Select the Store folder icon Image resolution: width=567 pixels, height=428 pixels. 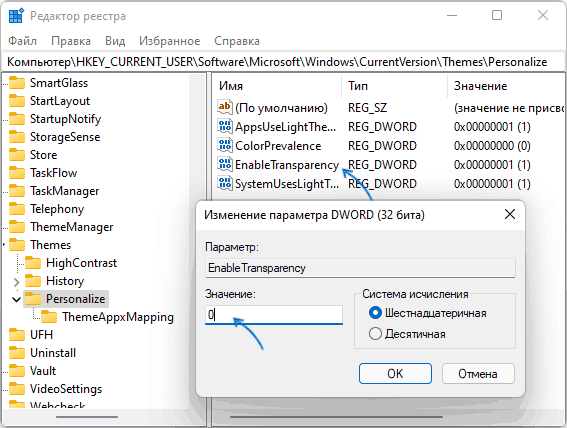(x=17, y=155)
